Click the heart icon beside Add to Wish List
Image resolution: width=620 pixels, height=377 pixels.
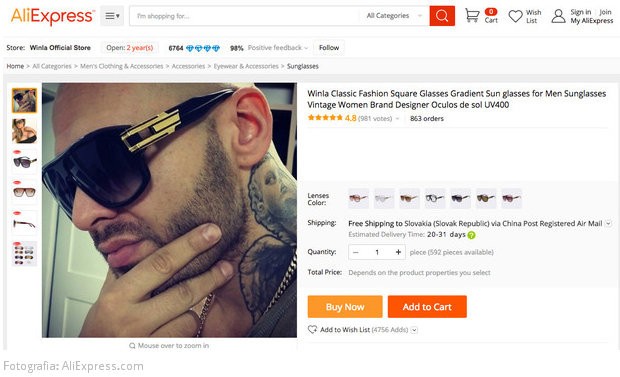312,329
